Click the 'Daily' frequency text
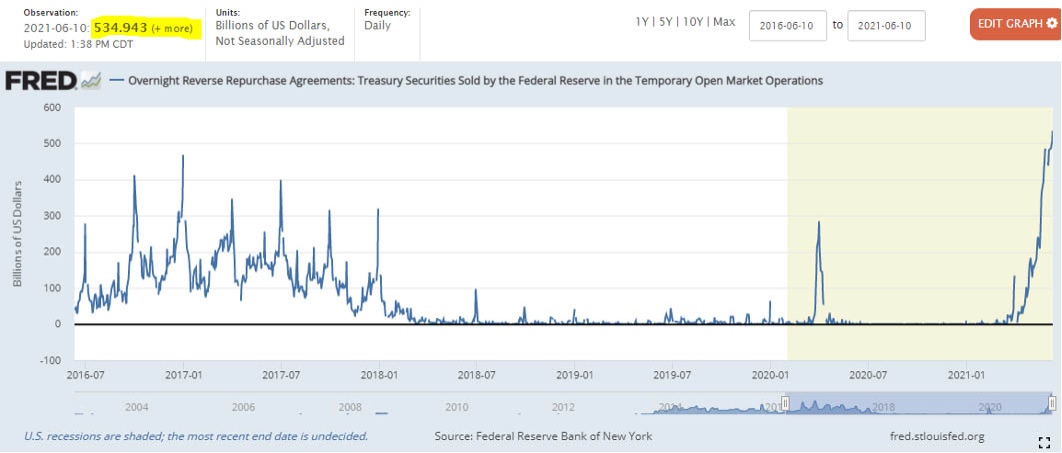This screenshot has height=453, width=1062. pyautogui.click(x=377, y=27)
